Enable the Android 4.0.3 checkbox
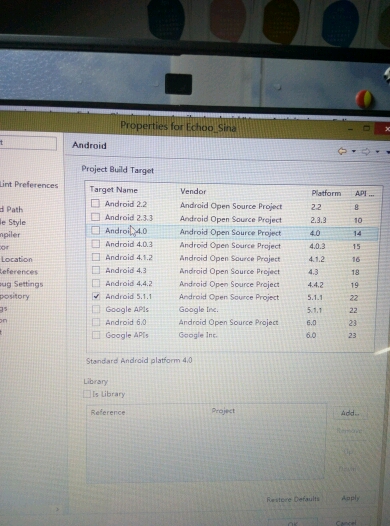The height and width of the screenshot is (526, 390). [x=96, y=244]
